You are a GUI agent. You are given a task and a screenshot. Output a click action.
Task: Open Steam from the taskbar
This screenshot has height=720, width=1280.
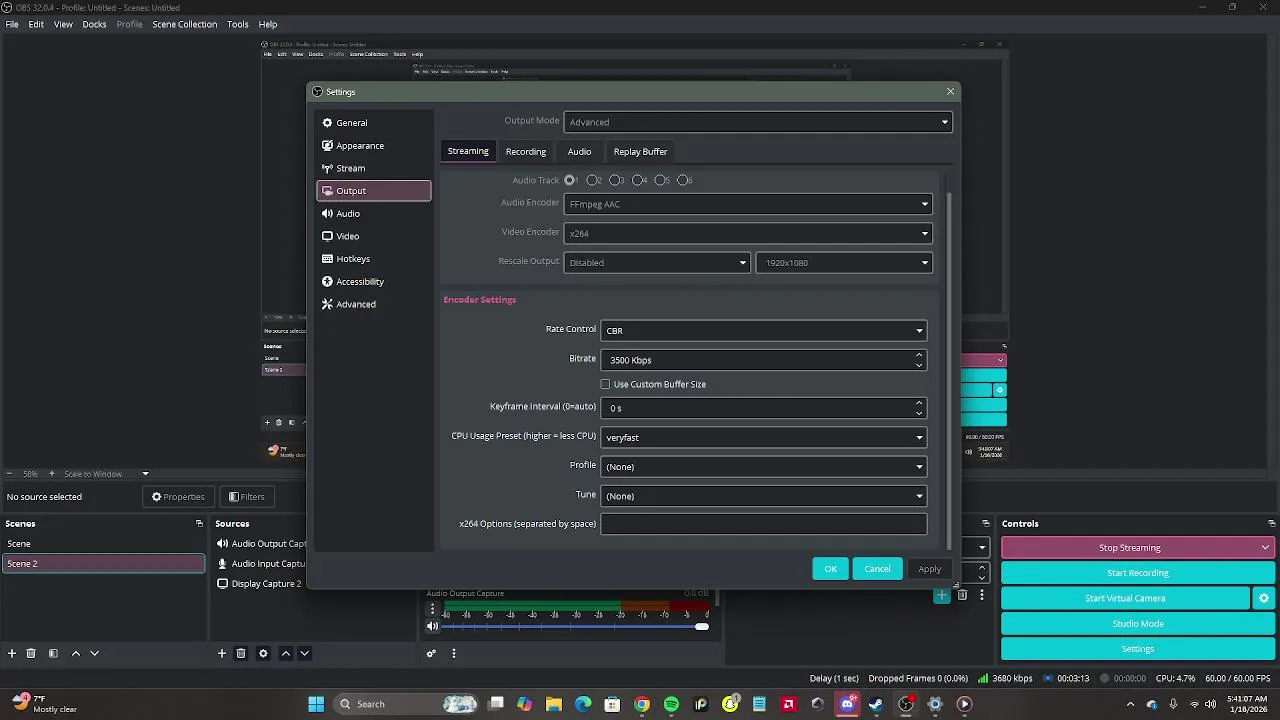tap(876, 704)
